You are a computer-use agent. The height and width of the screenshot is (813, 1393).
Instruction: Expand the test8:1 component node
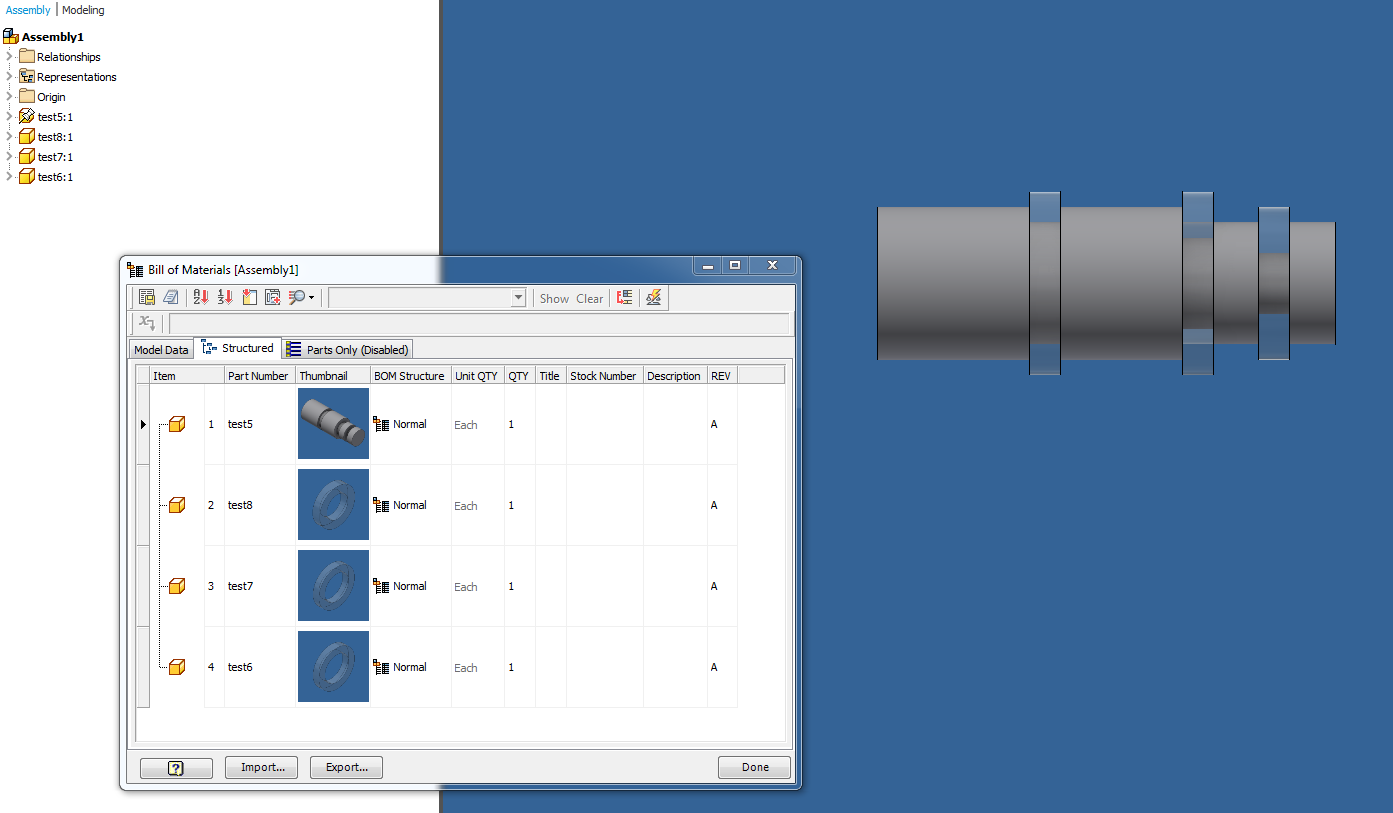pos(9,136)
